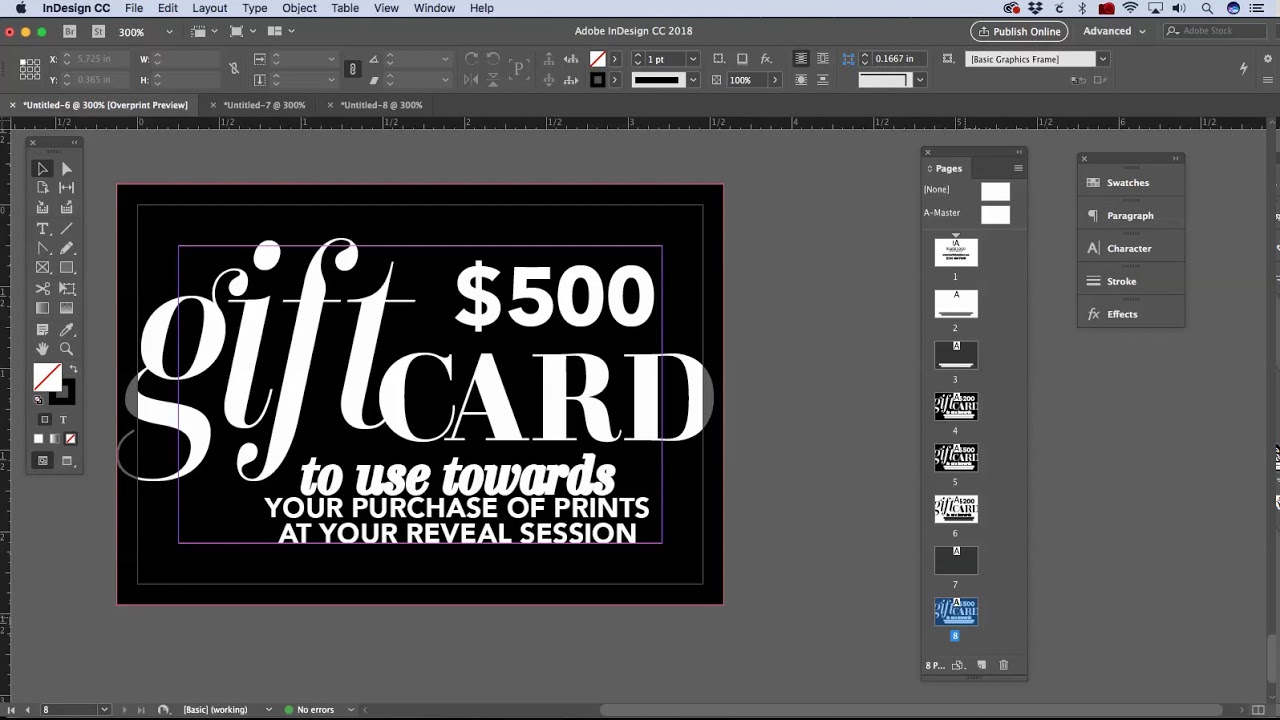The width and height of the screenshot is (1280, 720).
Task: Open the Object menu
Action: click(x=299, y=8)
